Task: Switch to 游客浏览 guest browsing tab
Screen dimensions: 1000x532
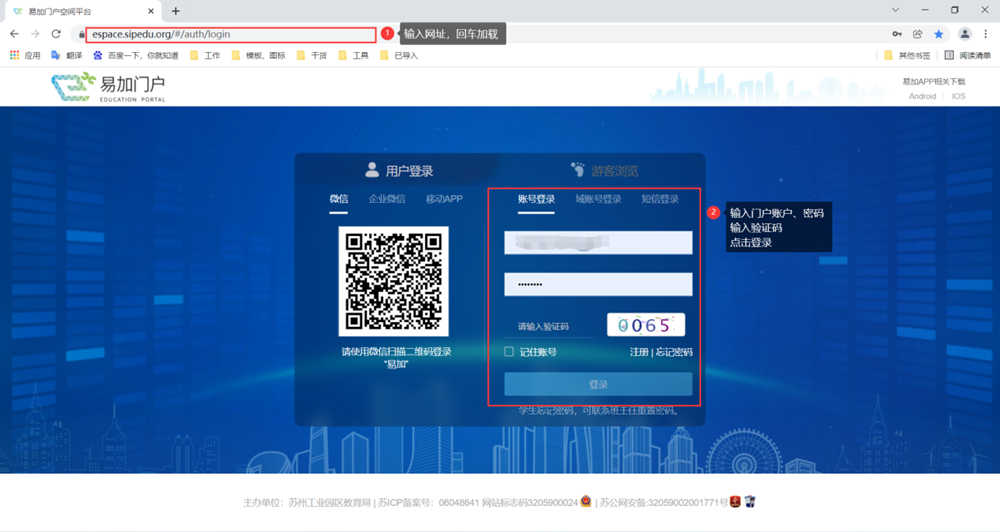Action: pyautogui.click(x=605, y=171)
